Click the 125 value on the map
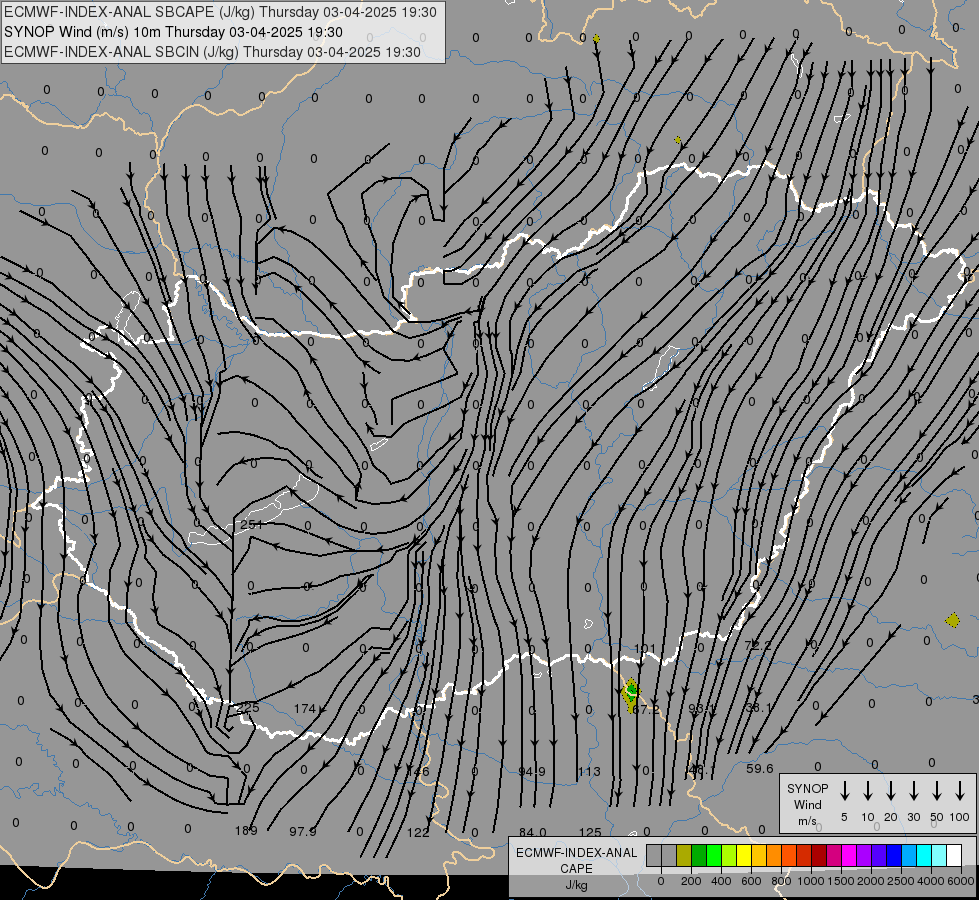 pos(590,832)
